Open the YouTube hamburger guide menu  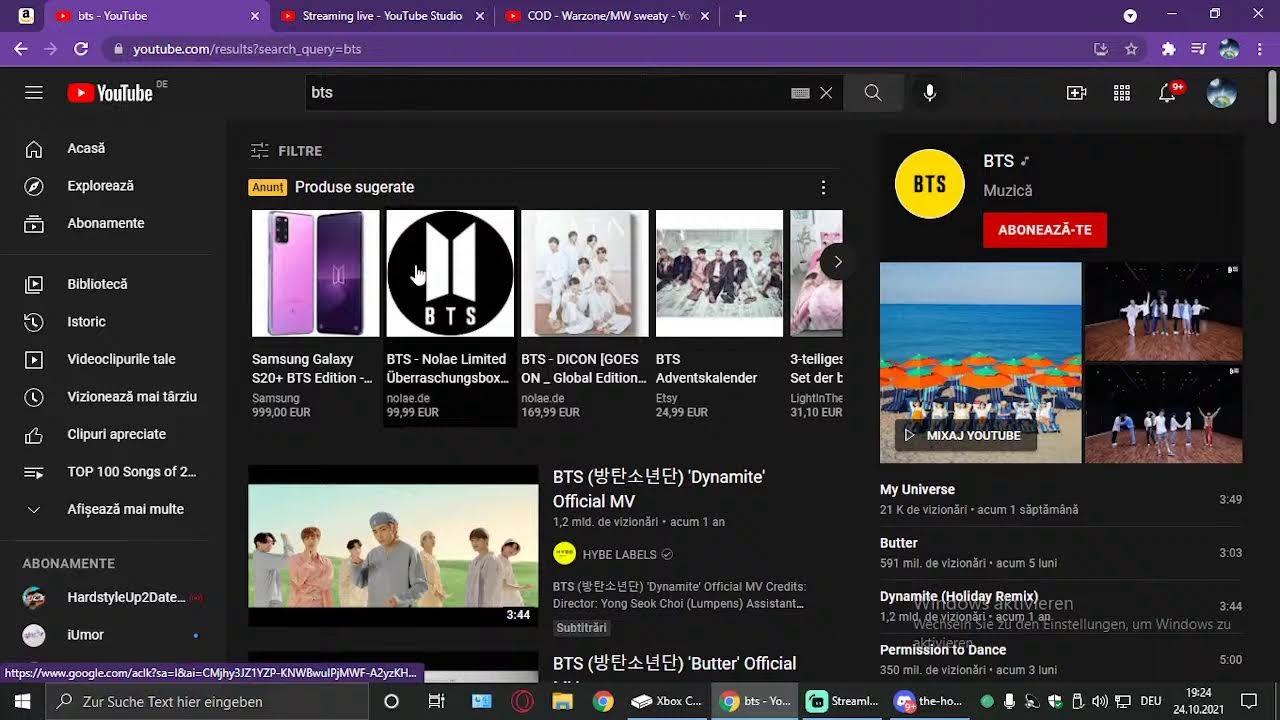point(34,93)
